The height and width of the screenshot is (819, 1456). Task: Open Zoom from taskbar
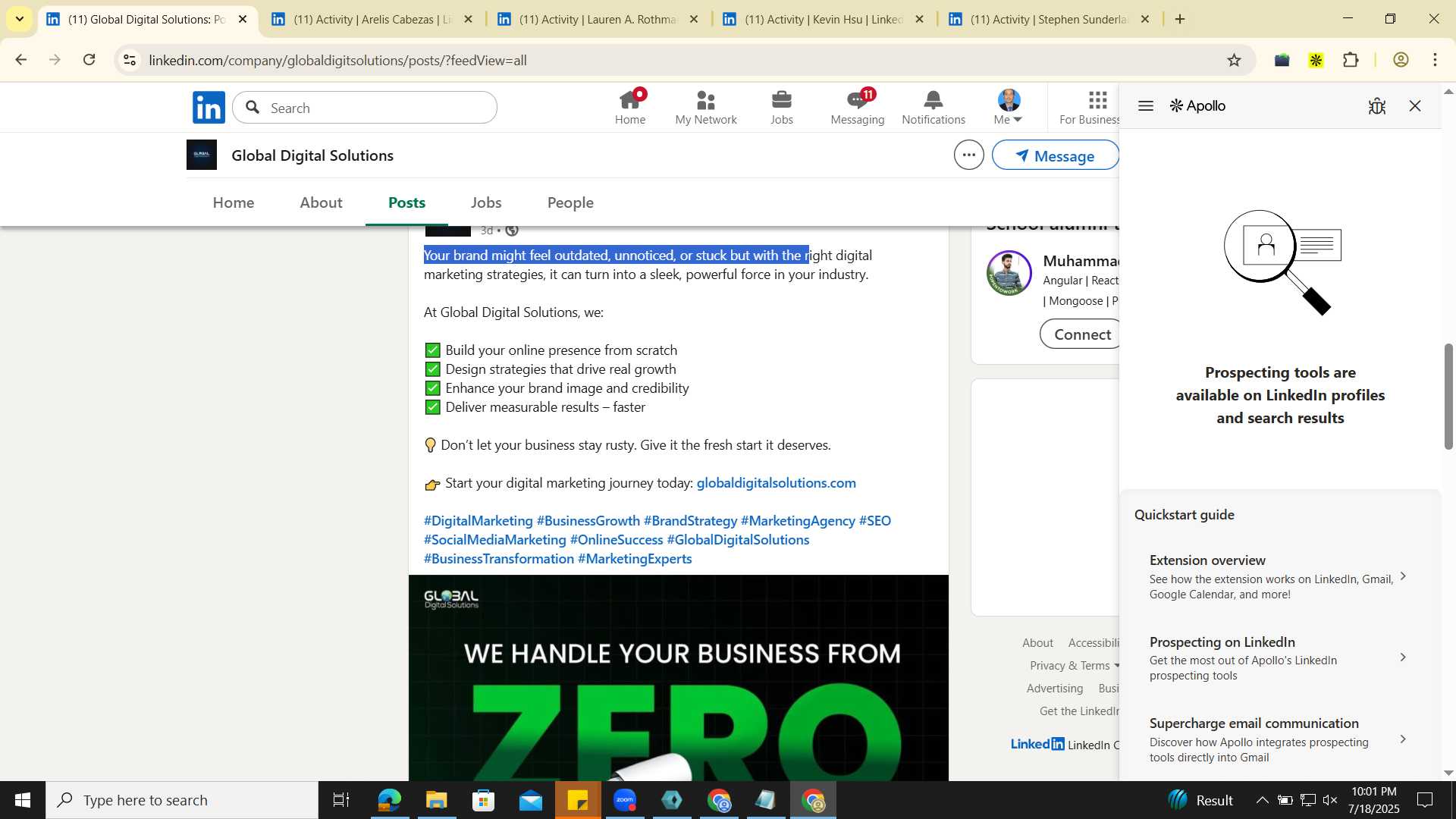pyautogui.click(x=625, y=800)
